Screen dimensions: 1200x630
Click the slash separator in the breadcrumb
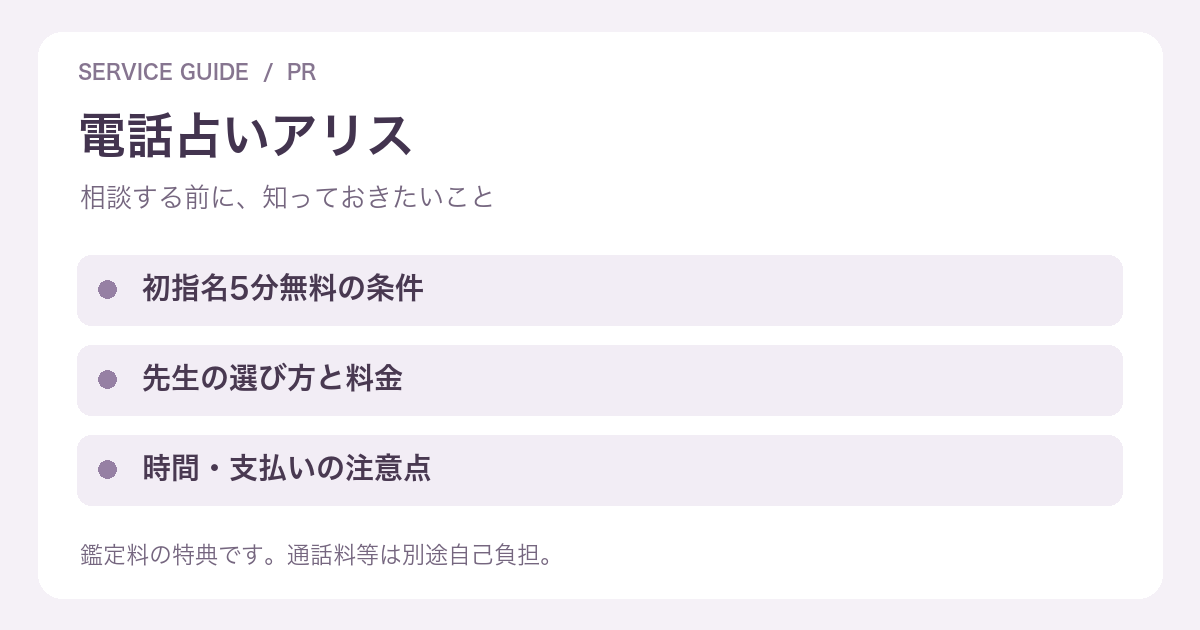coord(267,72)
